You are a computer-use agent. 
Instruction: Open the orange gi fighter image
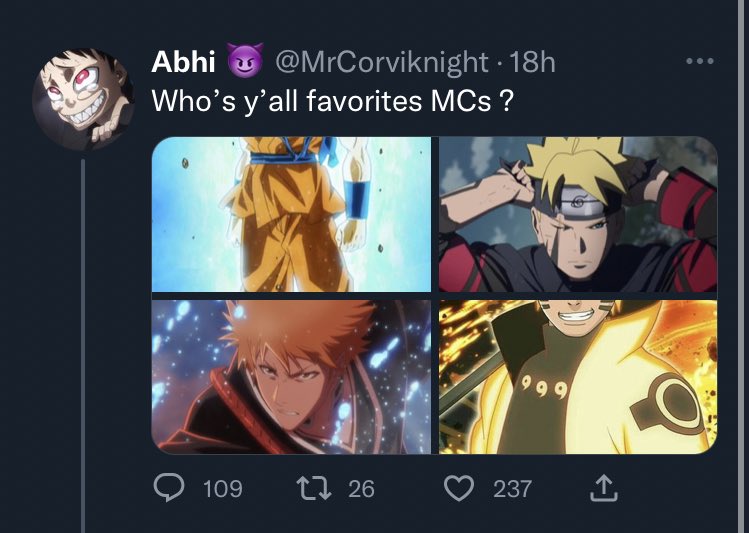[x=291, y=214]
